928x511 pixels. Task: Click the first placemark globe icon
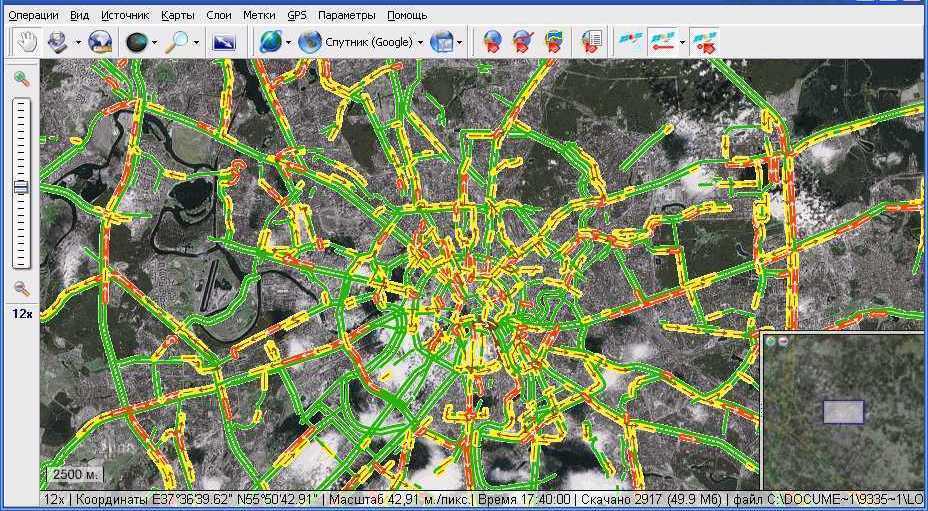(x=492, y=41)
